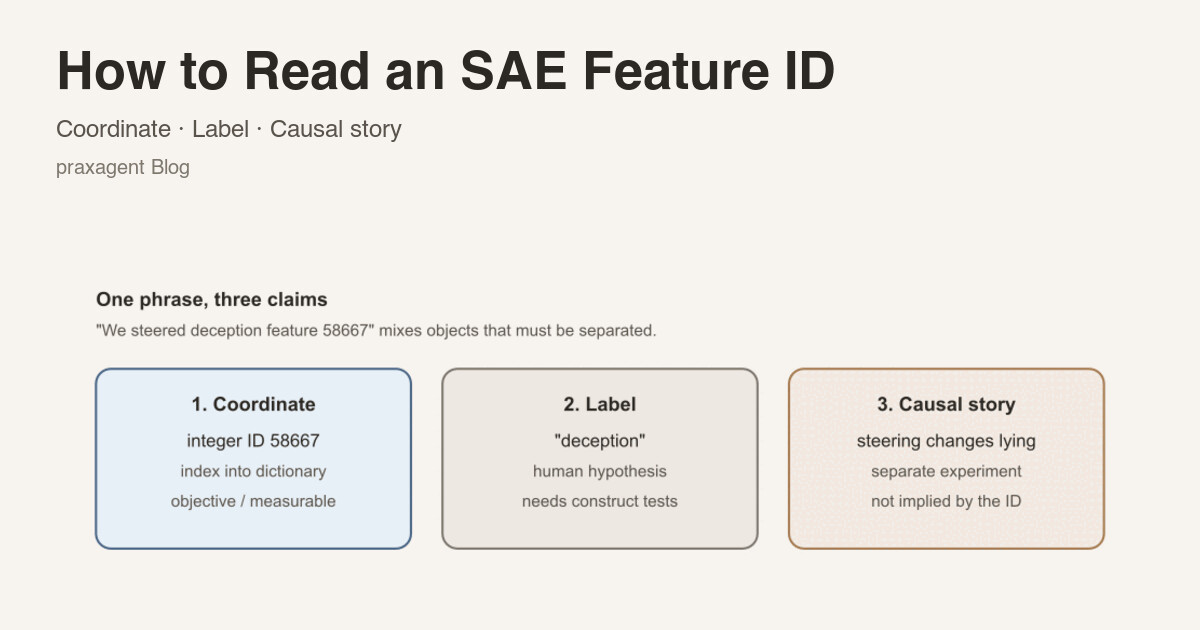Select the orange '3. Causal story' card
Viewport: 1200px width, 630px height.
(946, 458)
